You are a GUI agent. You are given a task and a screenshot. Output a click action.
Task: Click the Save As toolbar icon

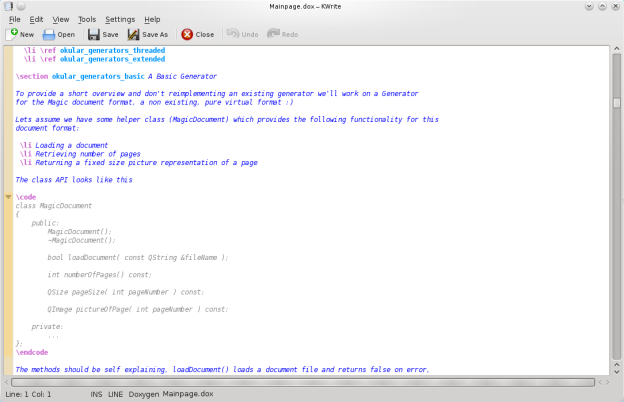click(133, 34)
